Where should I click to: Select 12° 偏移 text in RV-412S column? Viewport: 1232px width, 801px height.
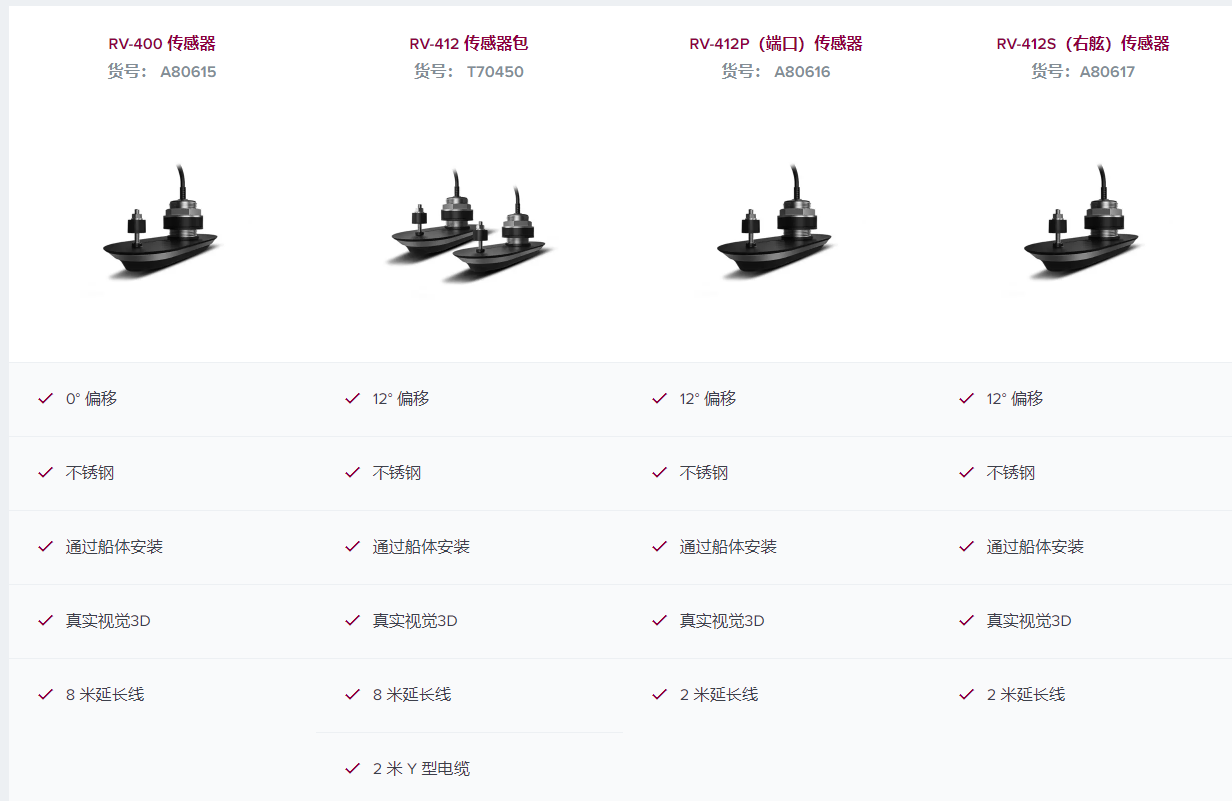(1015, 398)
